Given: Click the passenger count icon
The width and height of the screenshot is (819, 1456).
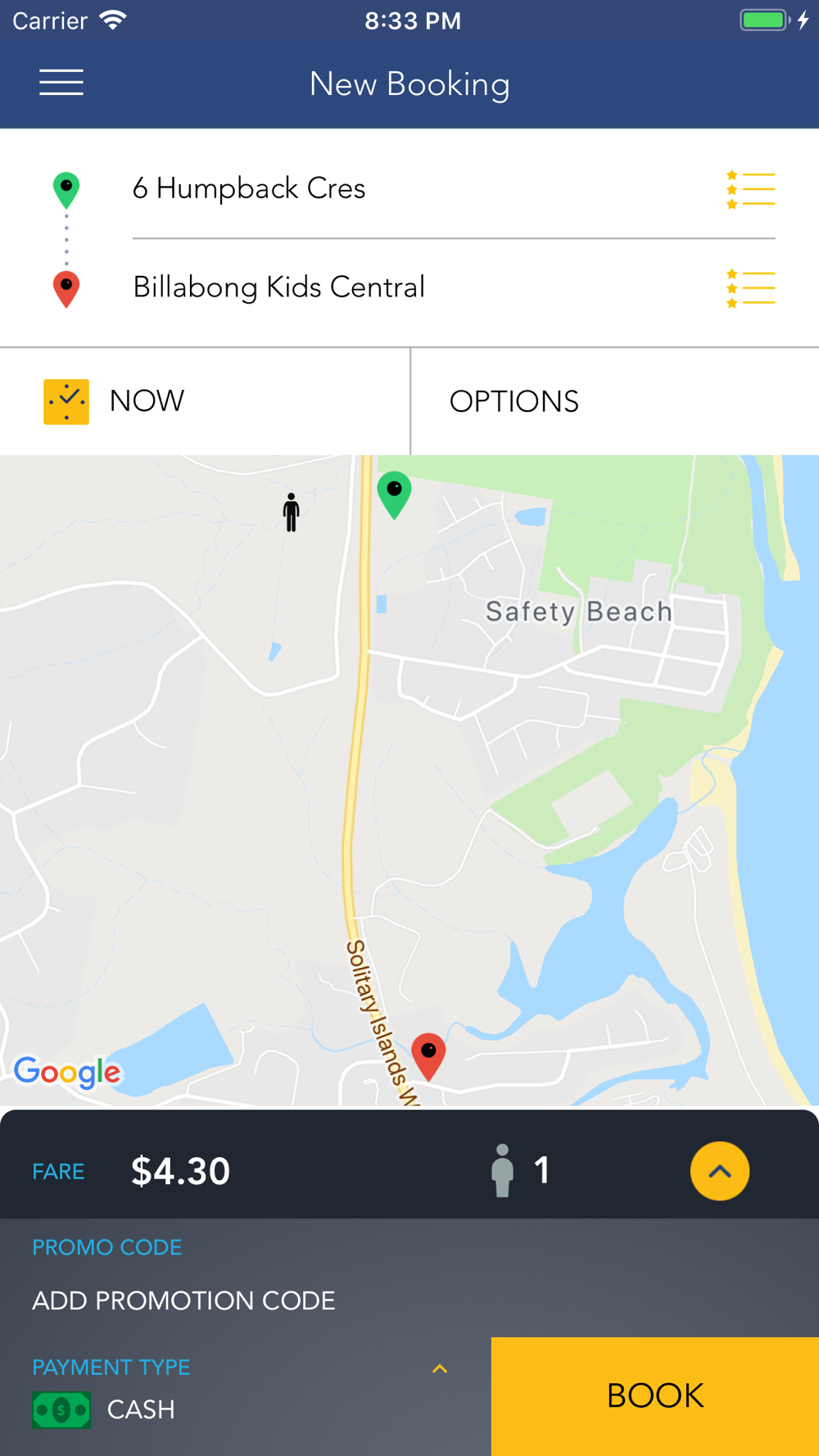Looking at the screenshot, I should tap(502, 1171).
